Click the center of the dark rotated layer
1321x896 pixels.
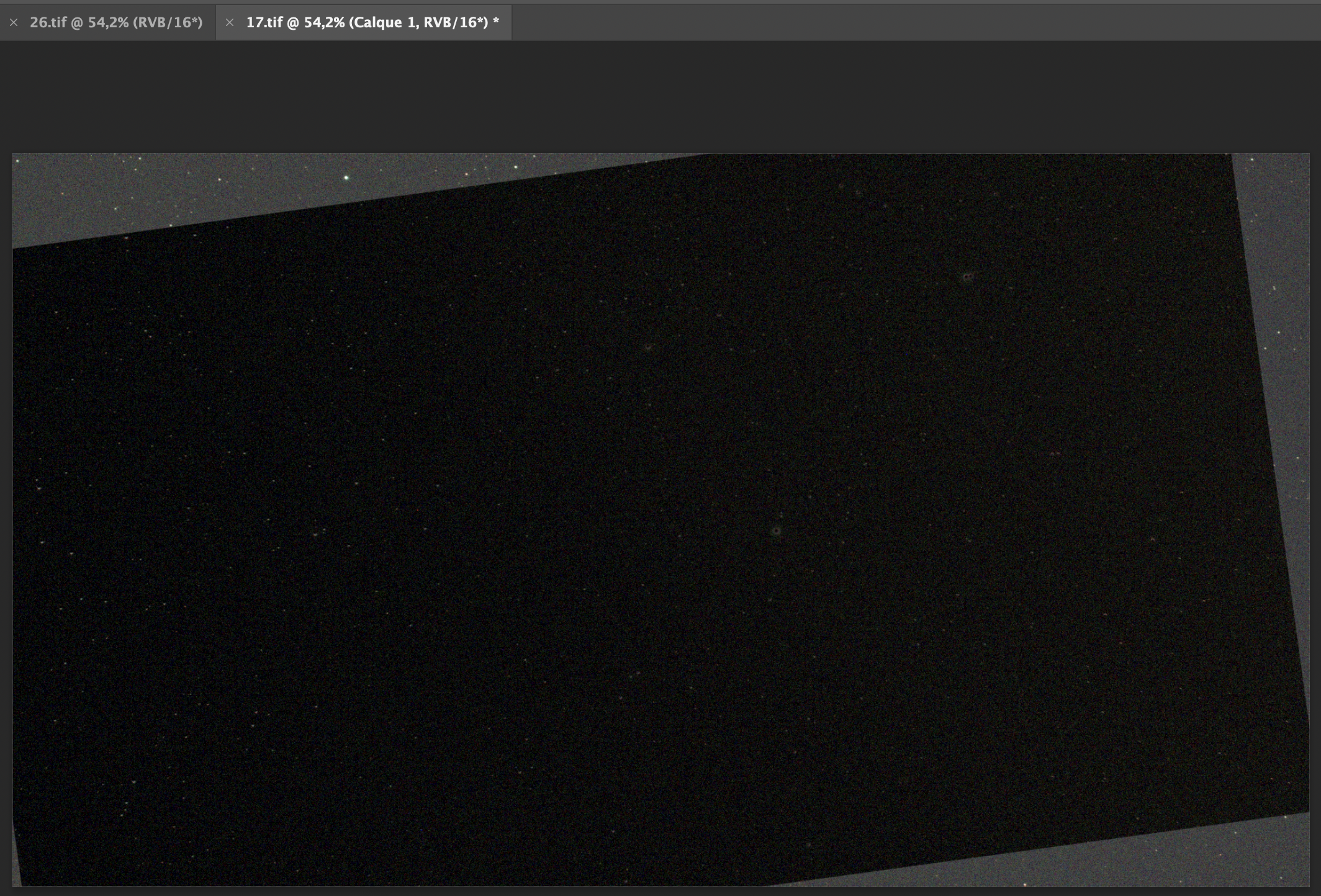(x=658, y=521)
